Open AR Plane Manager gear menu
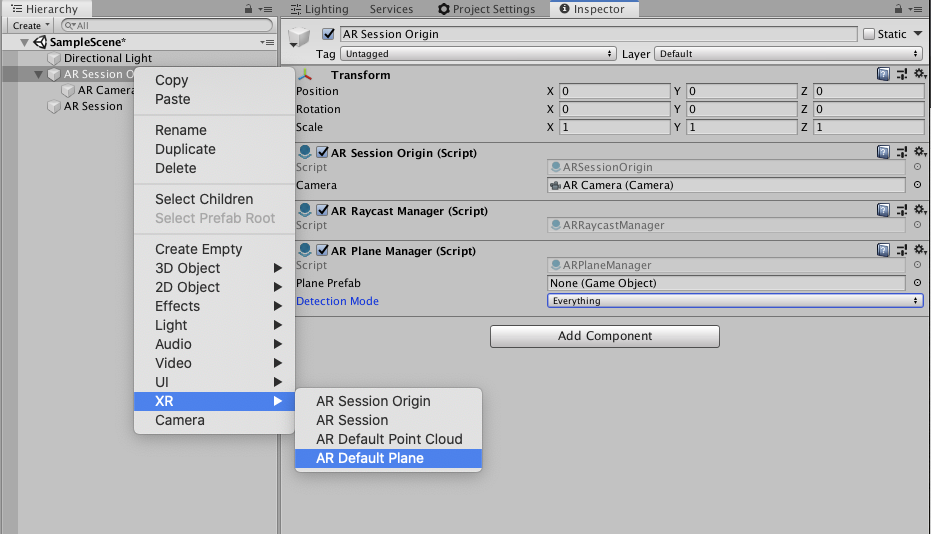 pos(920,249)
